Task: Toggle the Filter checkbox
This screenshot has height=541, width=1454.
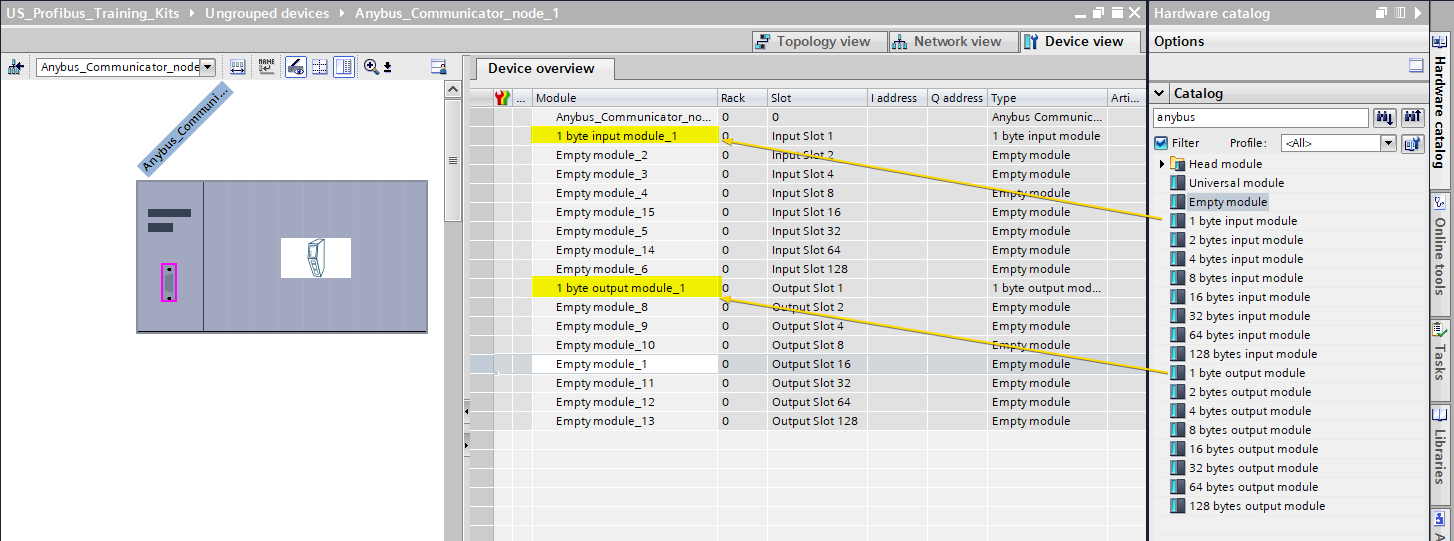Action: point(1161,143)
